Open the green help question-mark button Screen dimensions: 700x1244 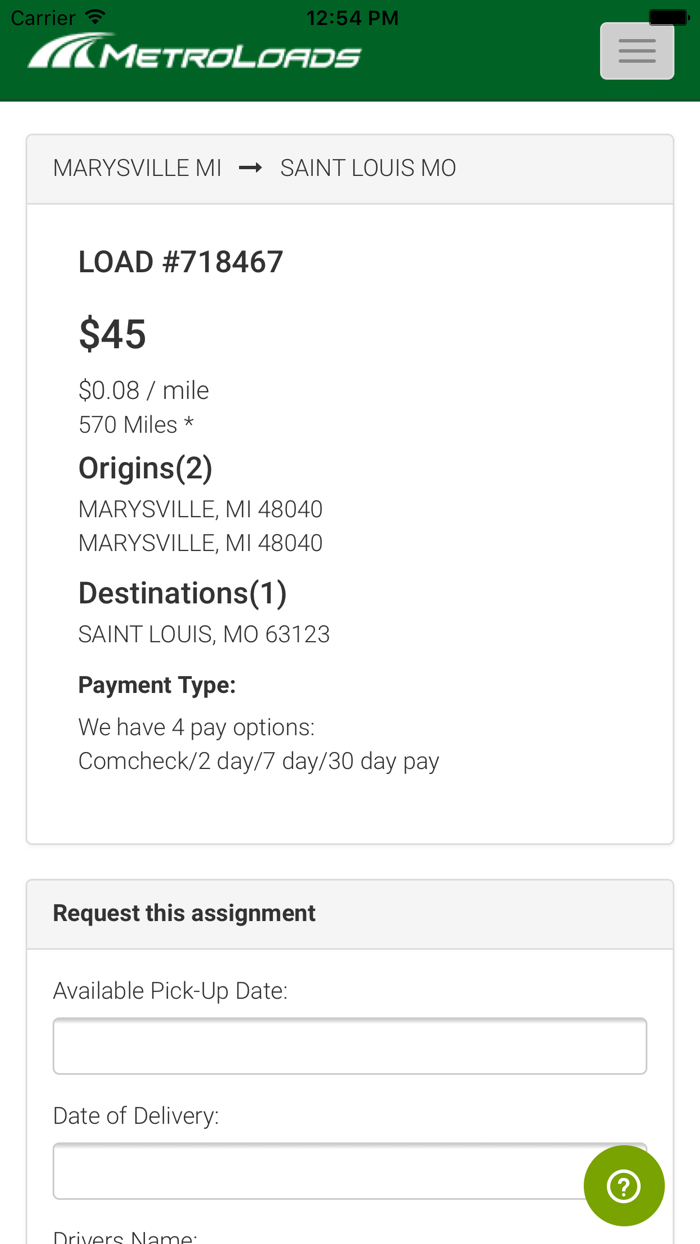point(624,1186)
